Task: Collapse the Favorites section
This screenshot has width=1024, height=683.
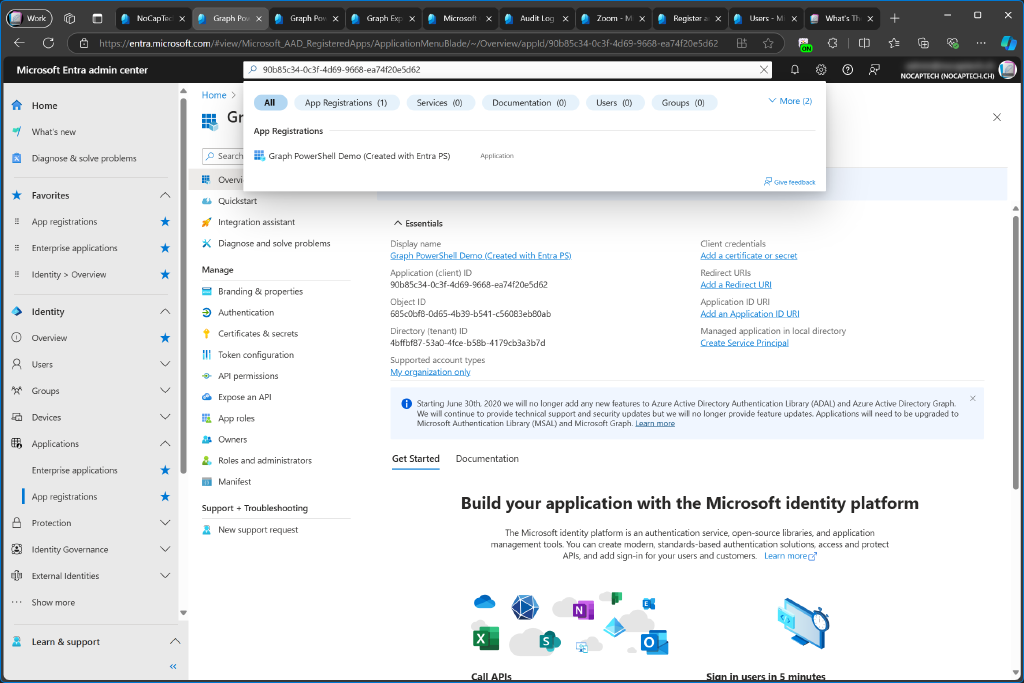Action: coord(165,195)
